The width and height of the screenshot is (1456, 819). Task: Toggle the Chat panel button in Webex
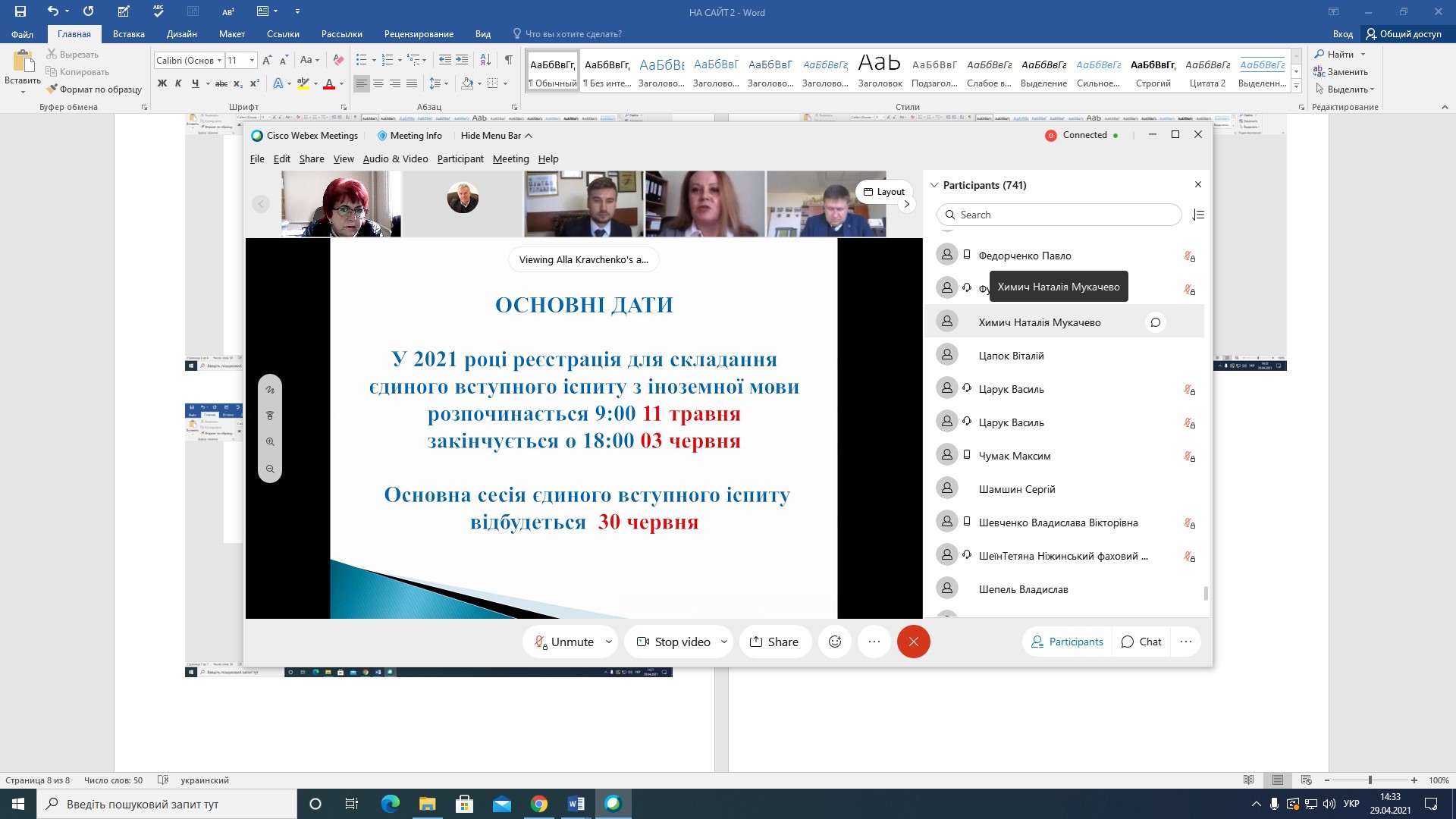(x=1141, y=642)
